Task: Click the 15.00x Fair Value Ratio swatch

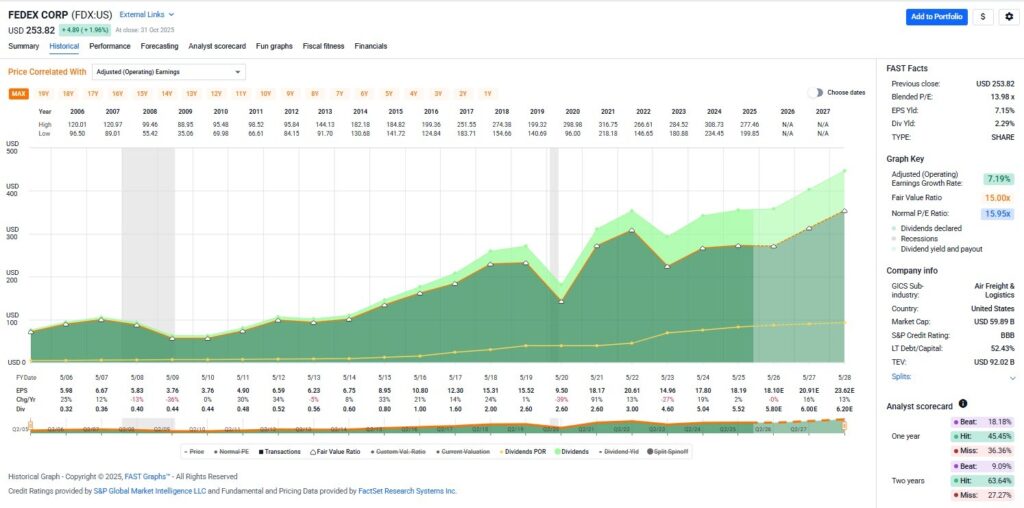Action: point(999,197)
